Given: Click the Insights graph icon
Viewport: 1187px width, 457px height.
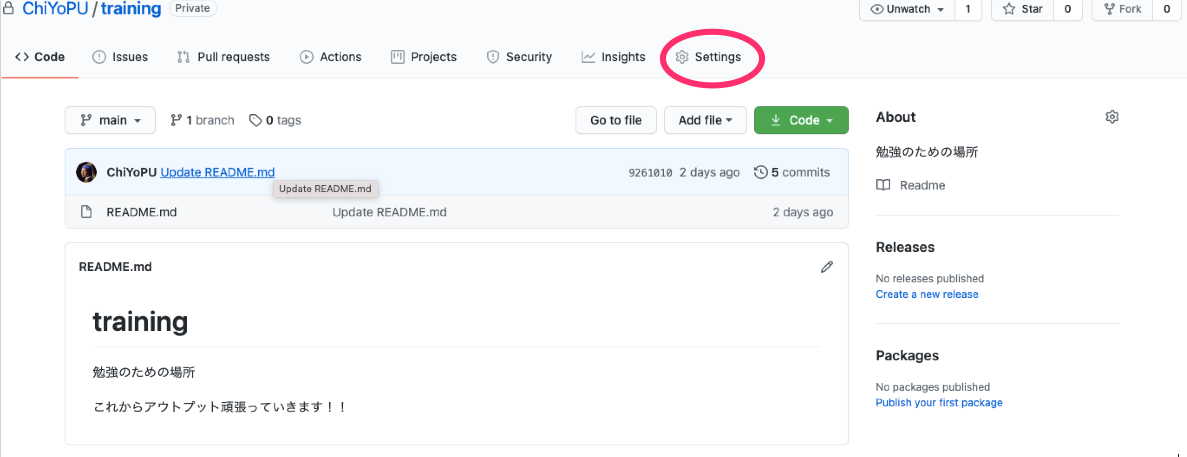Looking at the screenshot, I should [588, 57].
